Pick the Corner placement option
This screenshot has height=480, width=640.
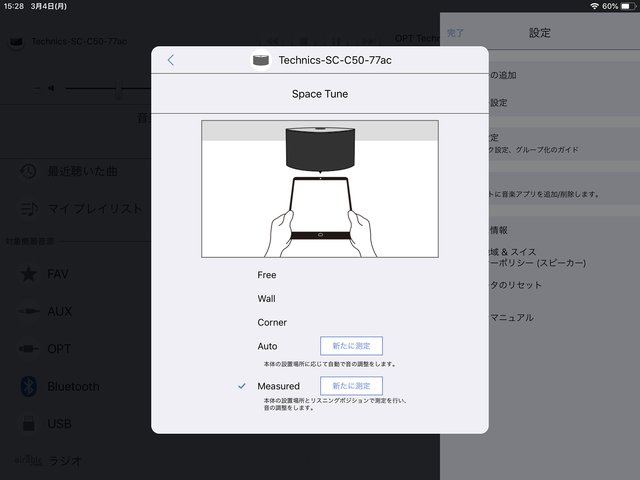click(271, 322)
